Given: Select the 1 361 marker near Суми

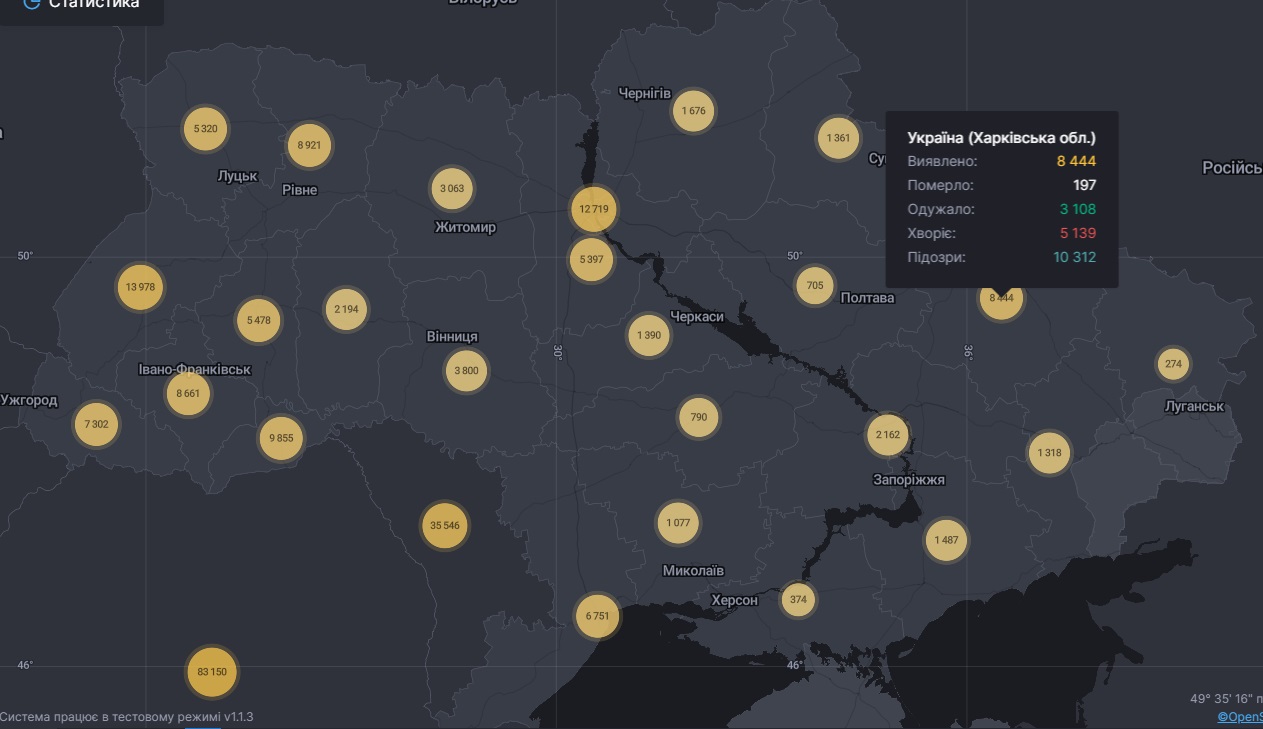Looking at the screenshot, I should pyautogui.click(x=839, y=138).
